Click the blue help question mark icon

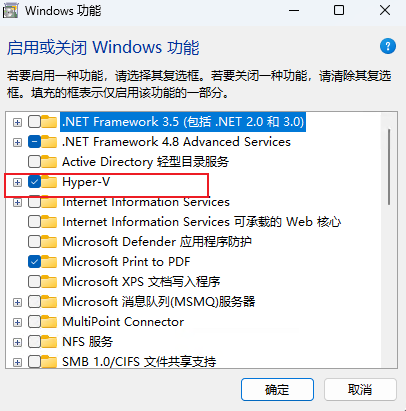coord(388,46)
